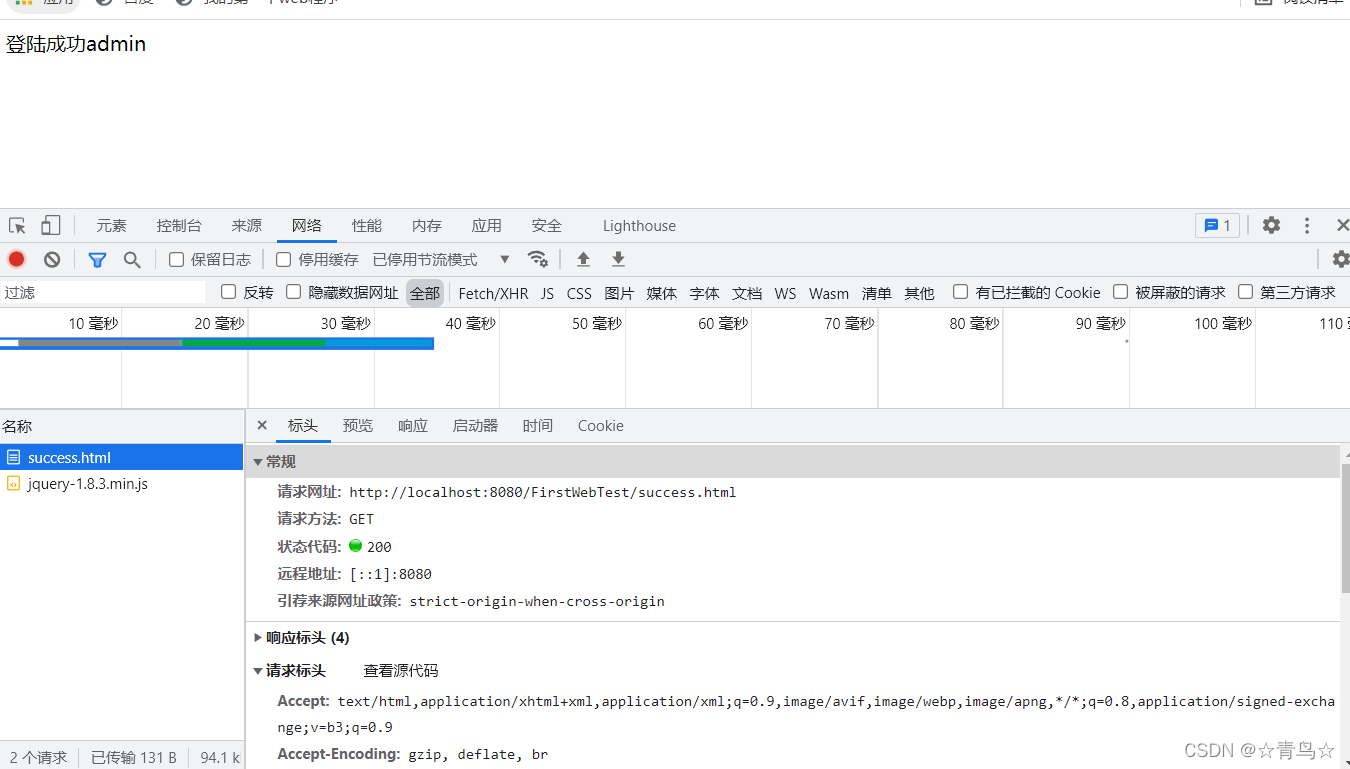The image size is (1350, 769).
Task: Switch to the 应用 tab
Action: [x=487, y=225]
